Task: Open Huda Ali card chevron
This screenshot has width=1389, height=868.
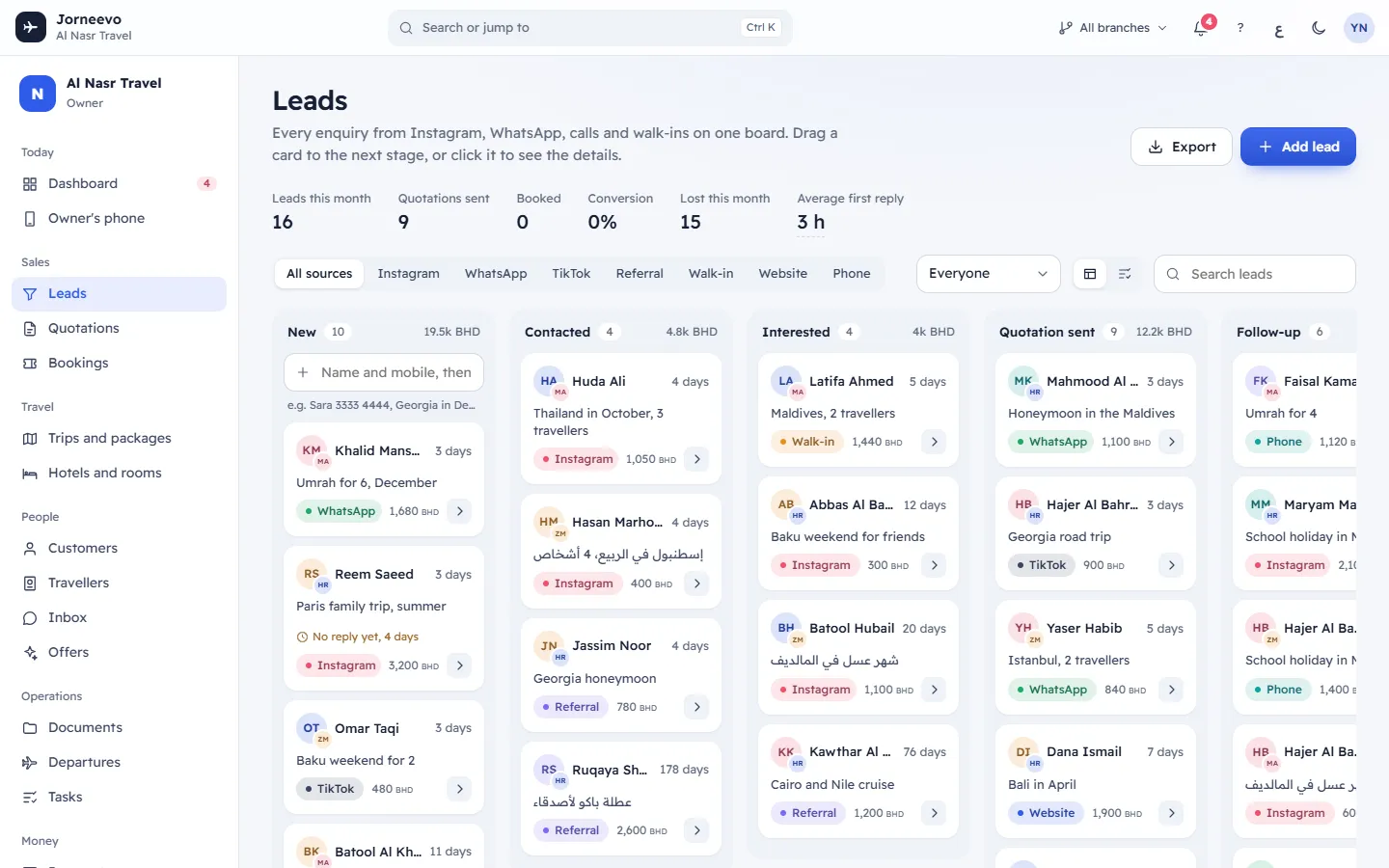Action: pos(697,459)
